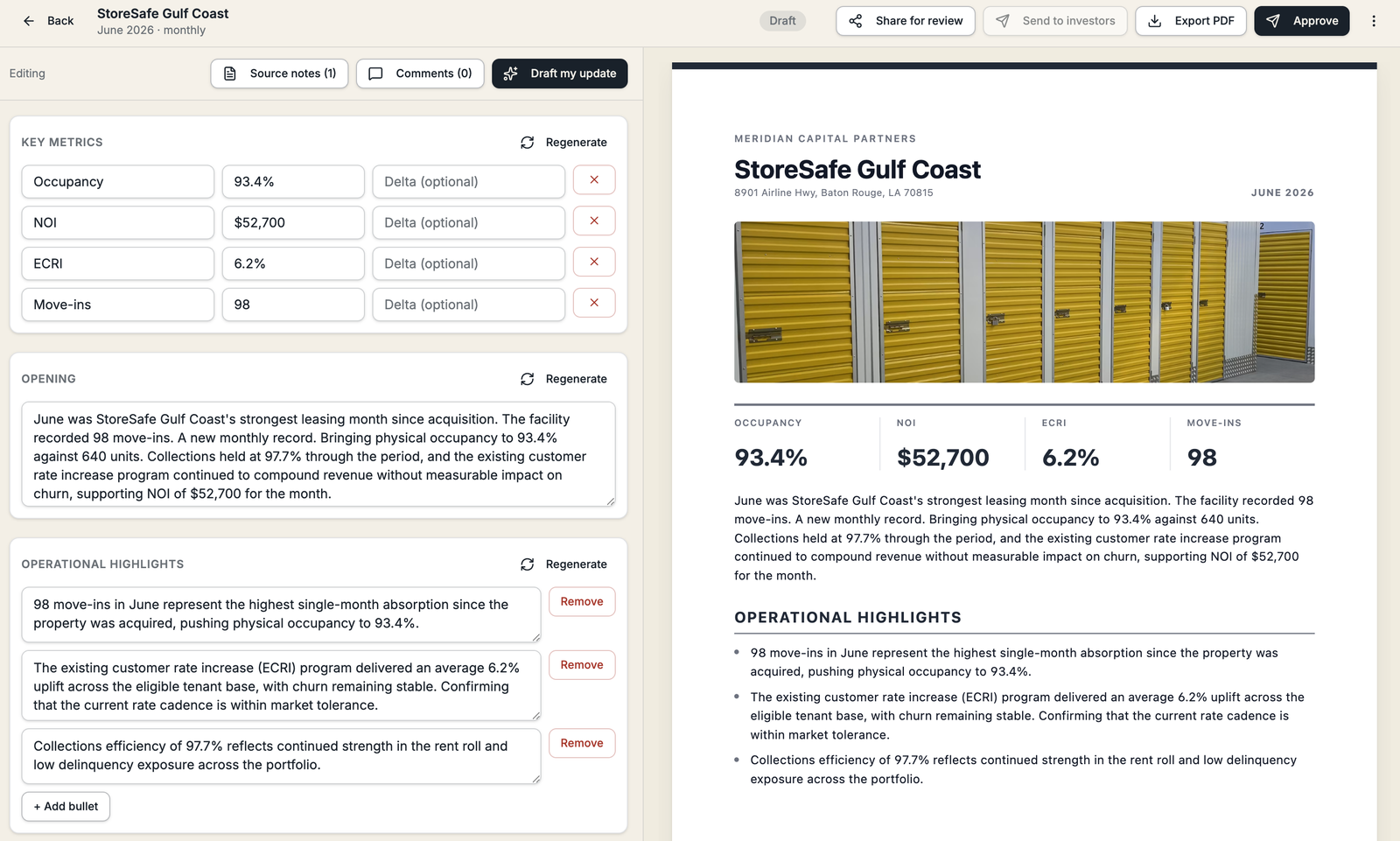Open Comments (0) panel
The height and width of the screenshot is (841, 1400).
420,74
